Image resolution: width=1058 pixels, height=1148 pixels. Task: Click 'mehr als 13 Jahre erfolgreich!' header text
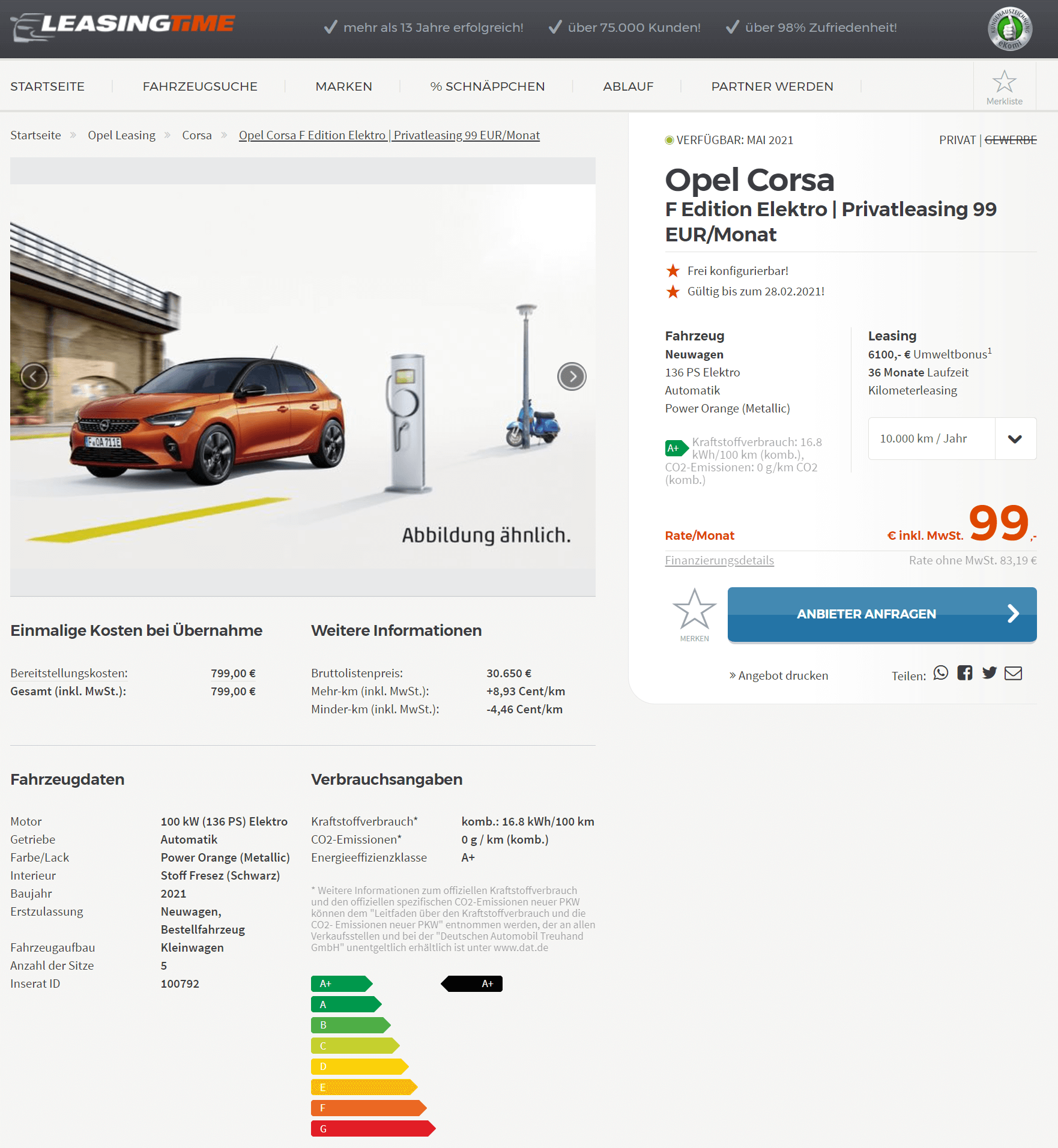(434, 28)
